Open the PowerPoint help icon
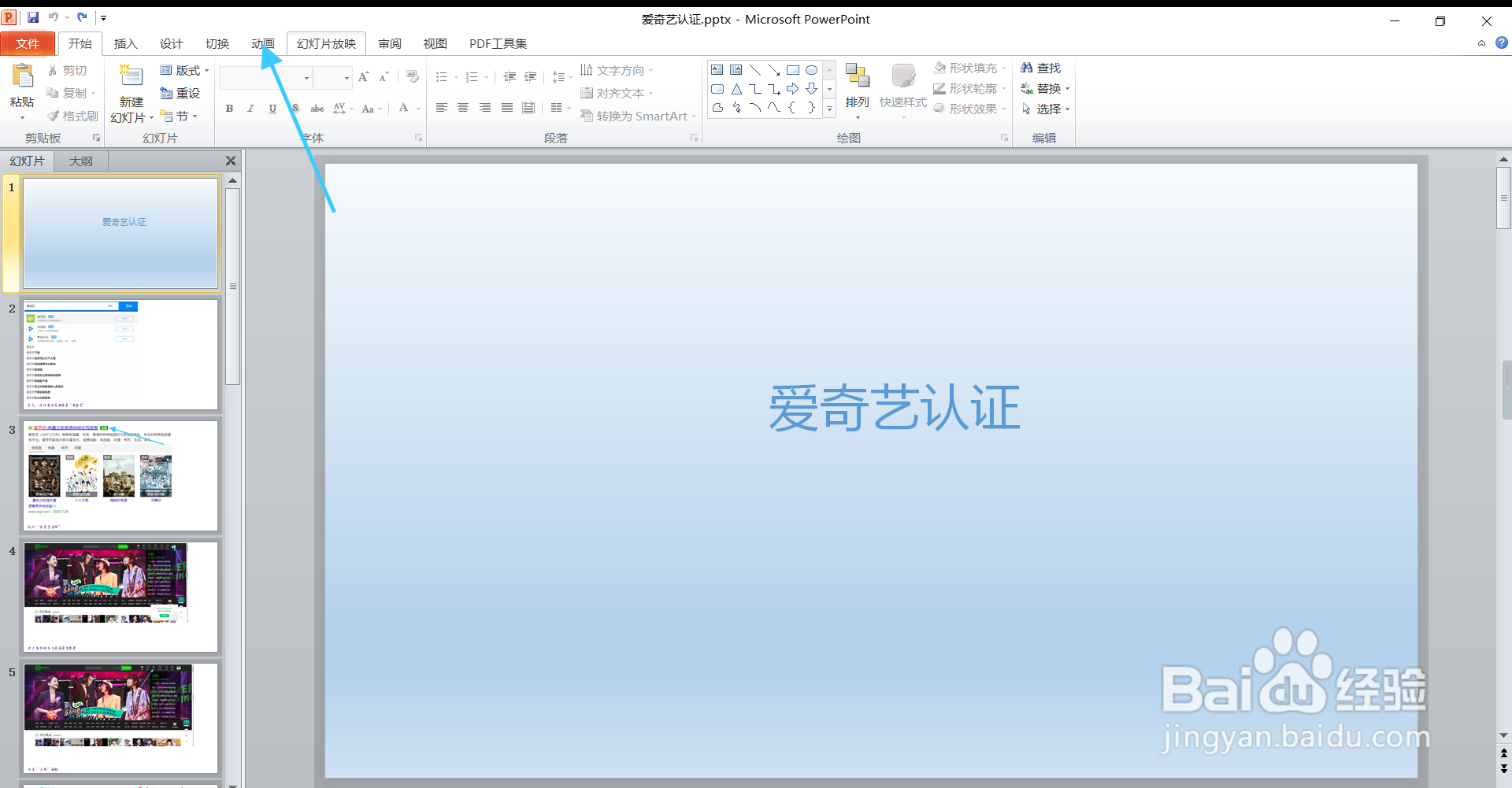The height and width of the screenshot is (788, 1512). click(x=1502, y=43)
